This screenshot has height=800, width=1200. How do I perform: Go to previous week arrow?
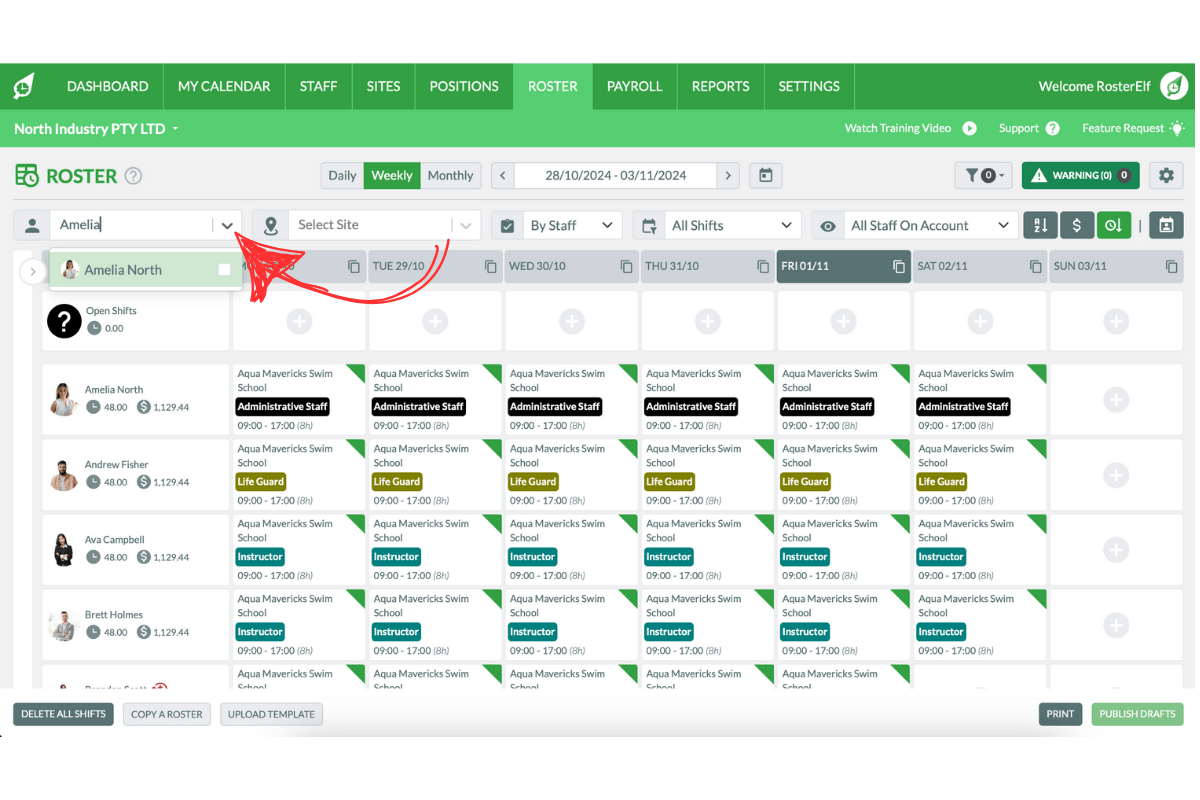click(x=502, y=175)
